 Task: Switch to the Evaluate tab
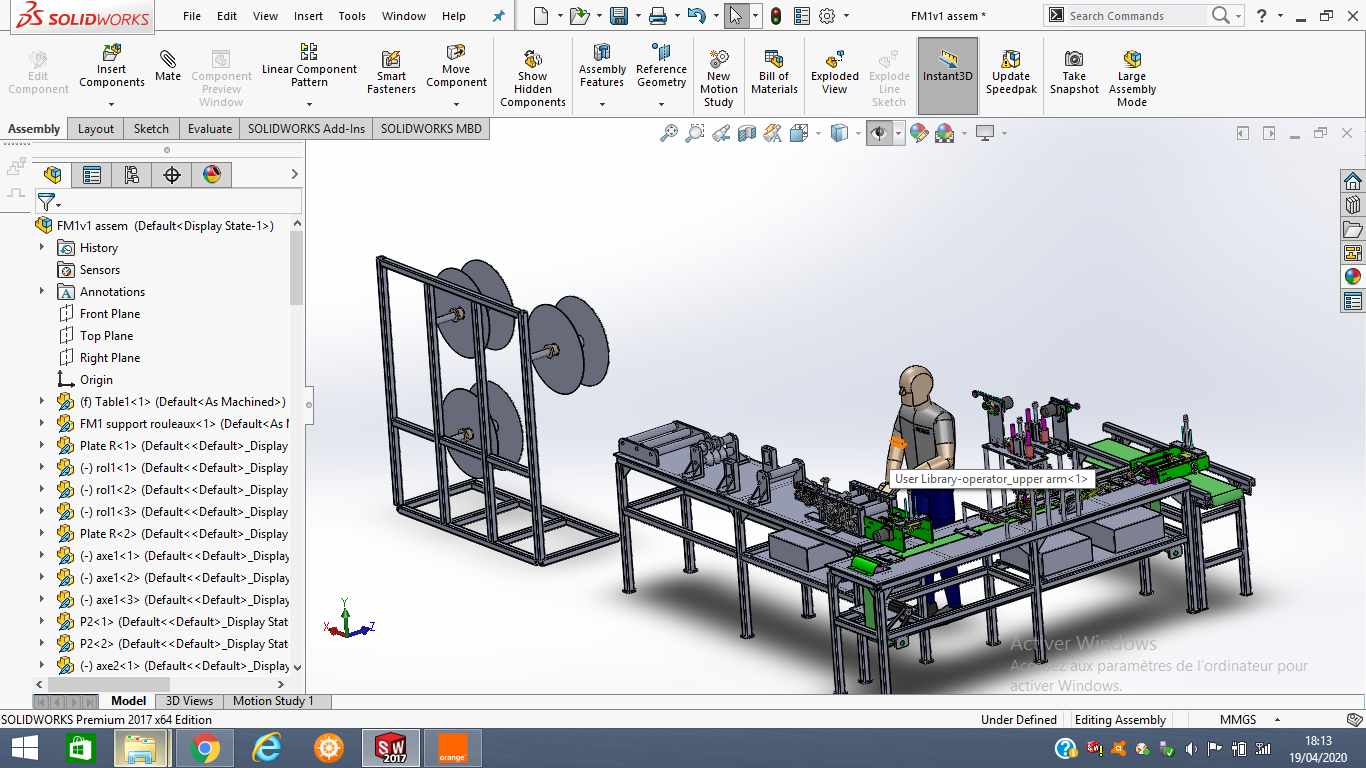(210, 129)
